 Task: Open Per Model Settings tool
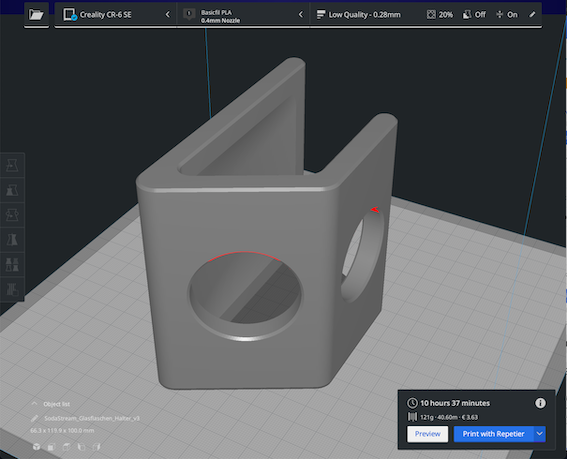click(x=12, y=264)
